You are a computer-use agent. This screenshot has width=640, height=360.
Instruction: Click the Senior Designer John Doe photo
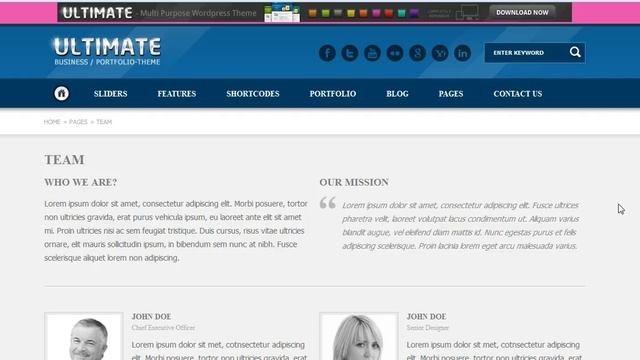tap(359, 336)
